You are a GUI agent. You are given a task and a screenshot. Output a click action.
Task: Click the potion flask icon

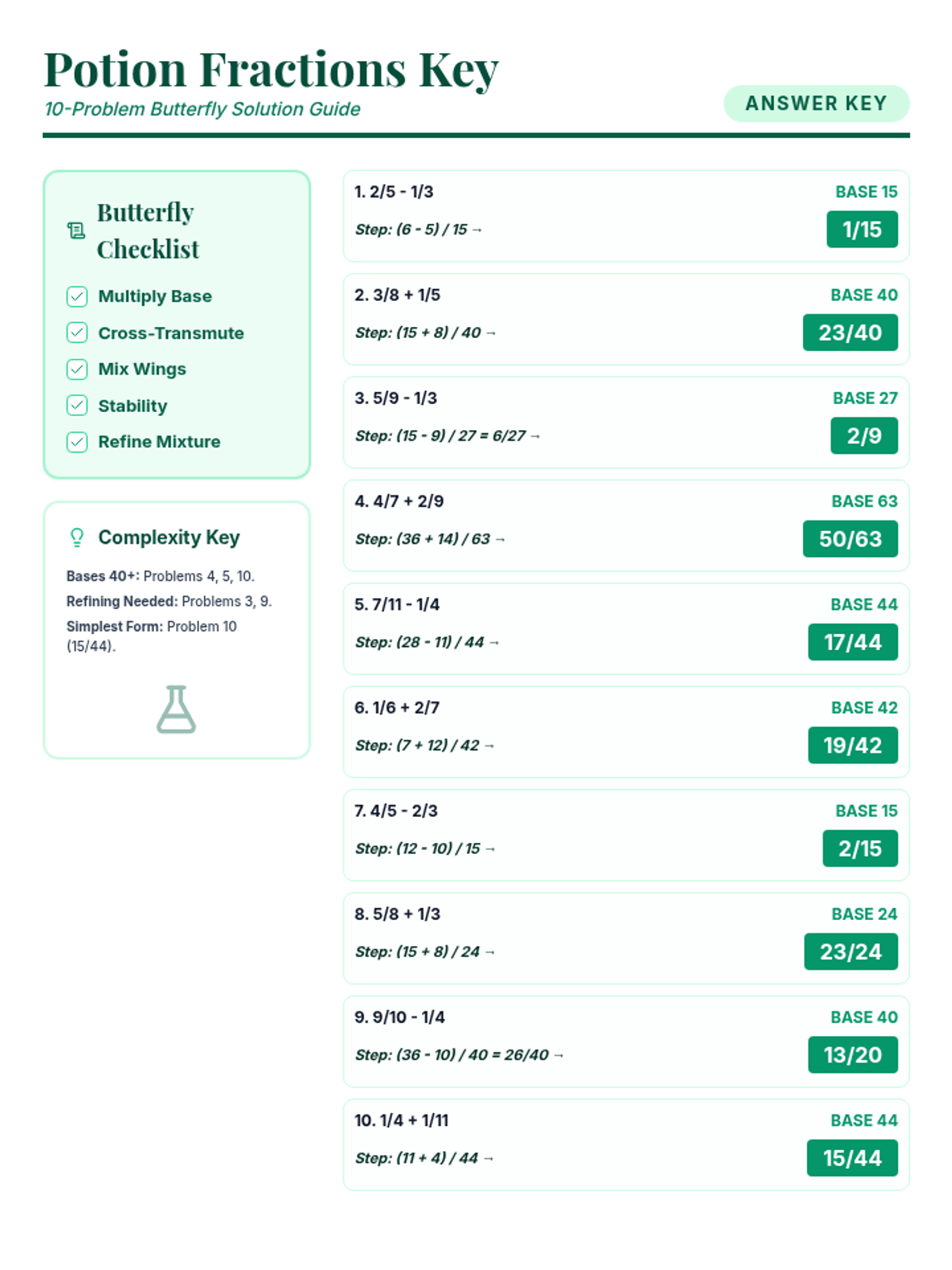[x=176, y=710]
